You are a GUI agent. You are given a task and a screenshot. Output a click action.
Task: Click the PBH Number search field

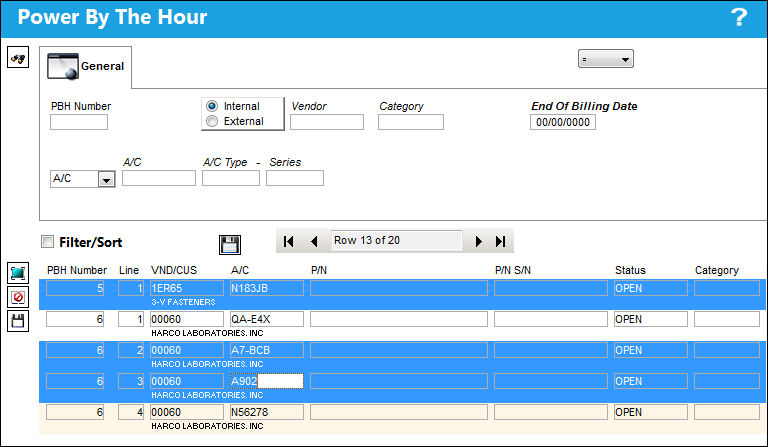79,122
